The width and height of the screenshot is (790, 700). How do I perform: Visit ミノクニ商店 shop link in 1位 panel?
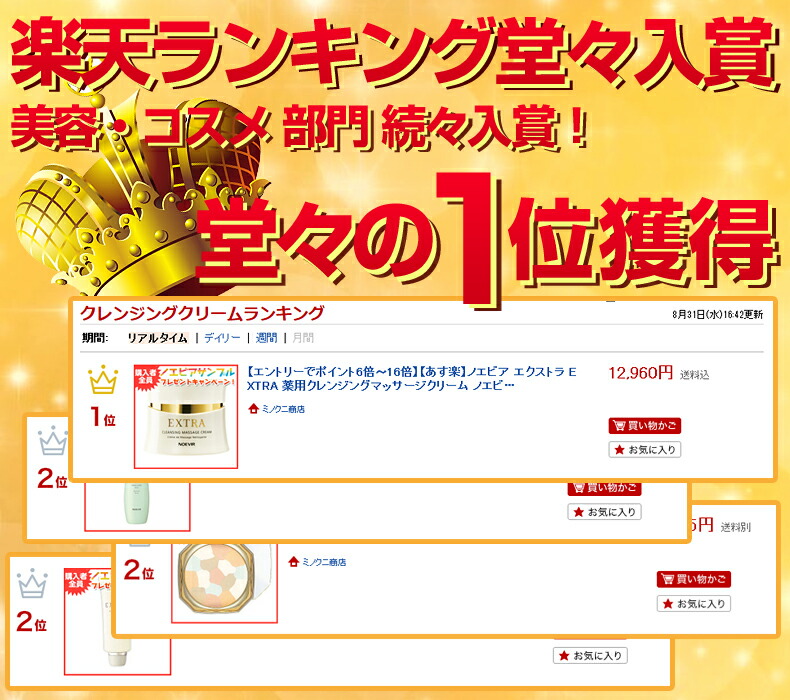point(283,409)
